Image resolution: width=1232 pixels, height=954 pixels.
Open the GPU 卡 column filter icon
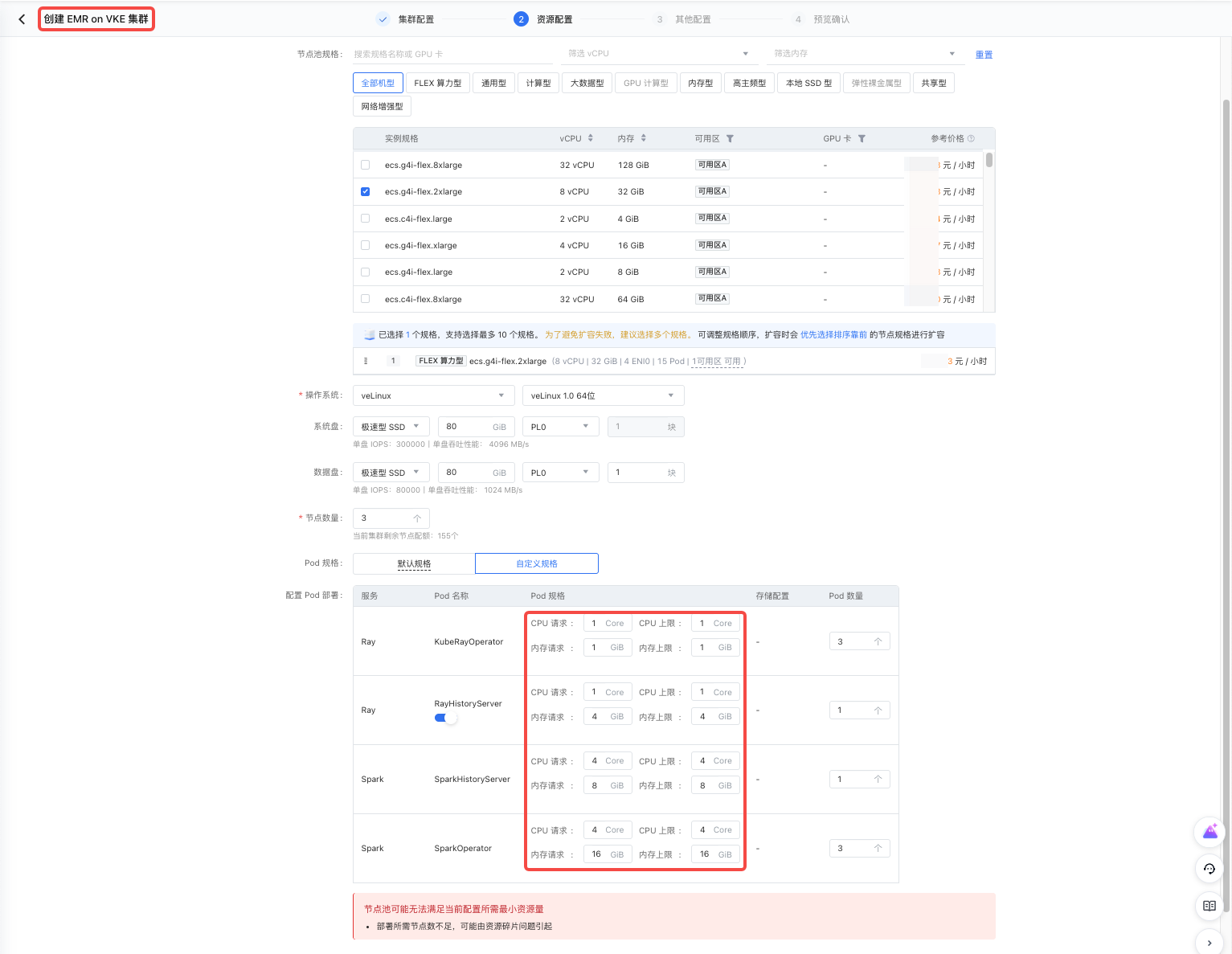[x=862, y=139]
